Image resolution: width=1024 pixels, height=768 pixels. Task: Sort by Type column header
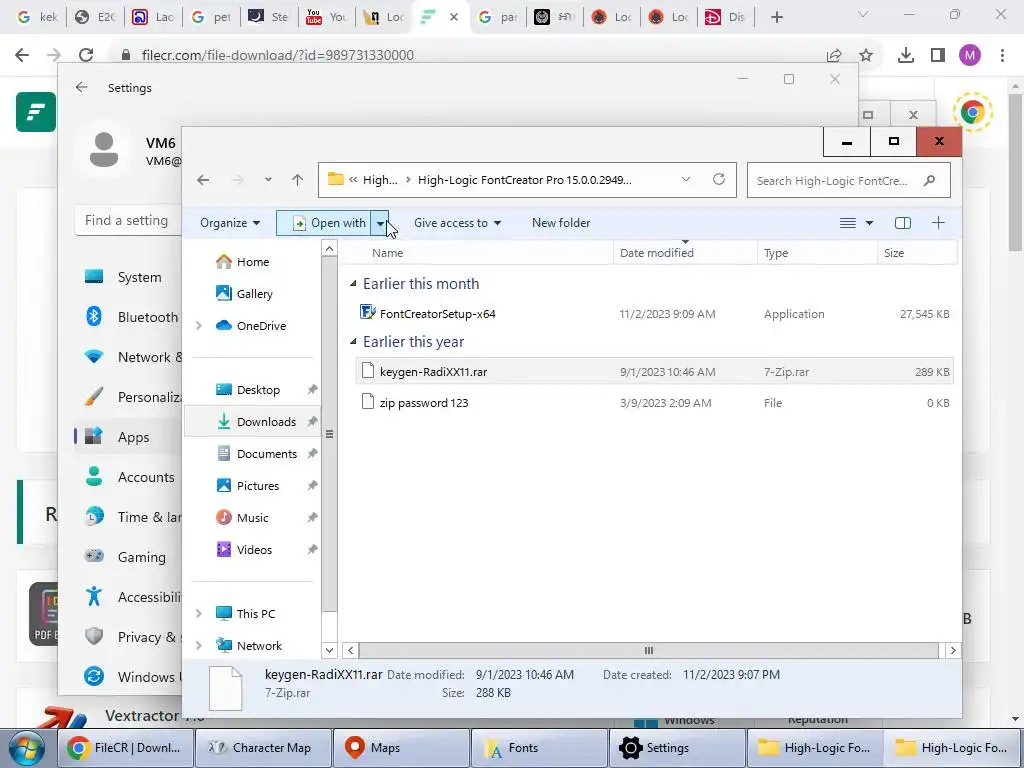tap(817, 253)
